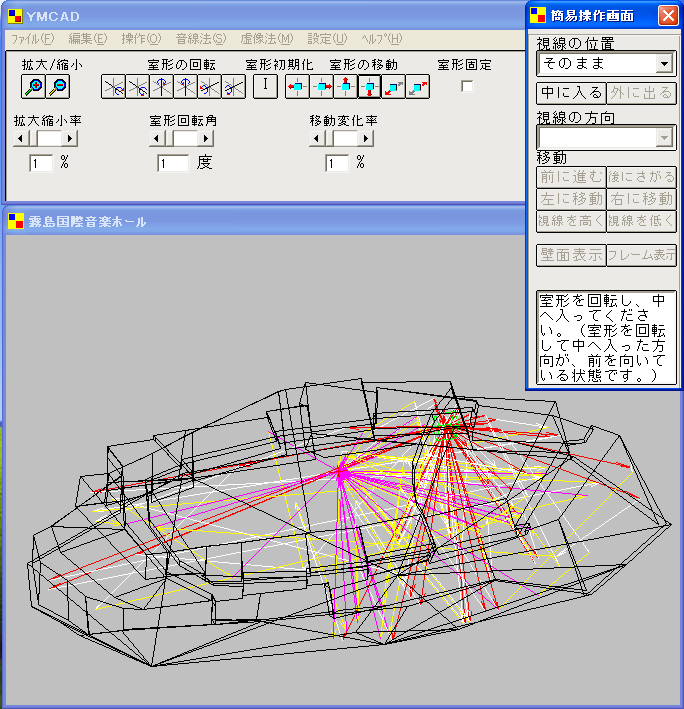684x709 pixels.
Task: Click the フレーム表示 button
Action: [641, 255]
